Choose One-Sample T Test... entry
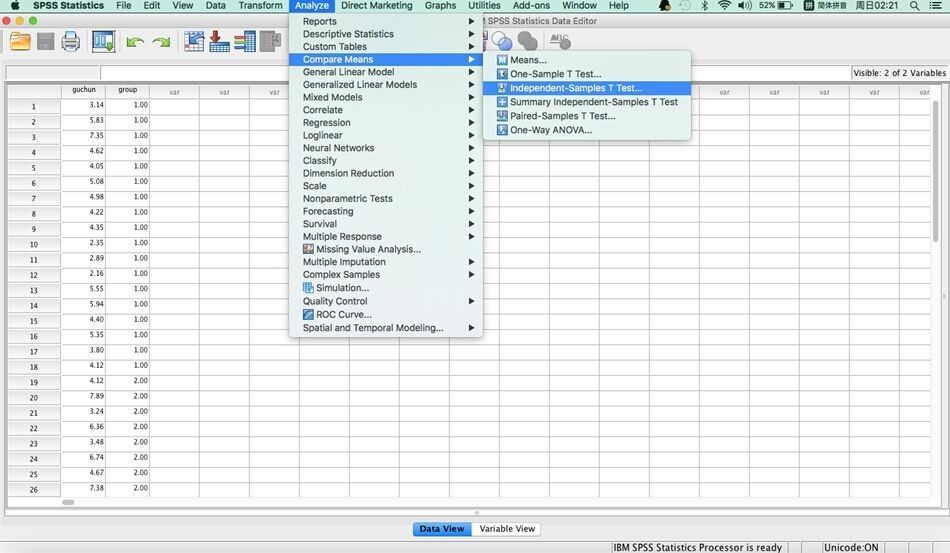 point(586,74)
